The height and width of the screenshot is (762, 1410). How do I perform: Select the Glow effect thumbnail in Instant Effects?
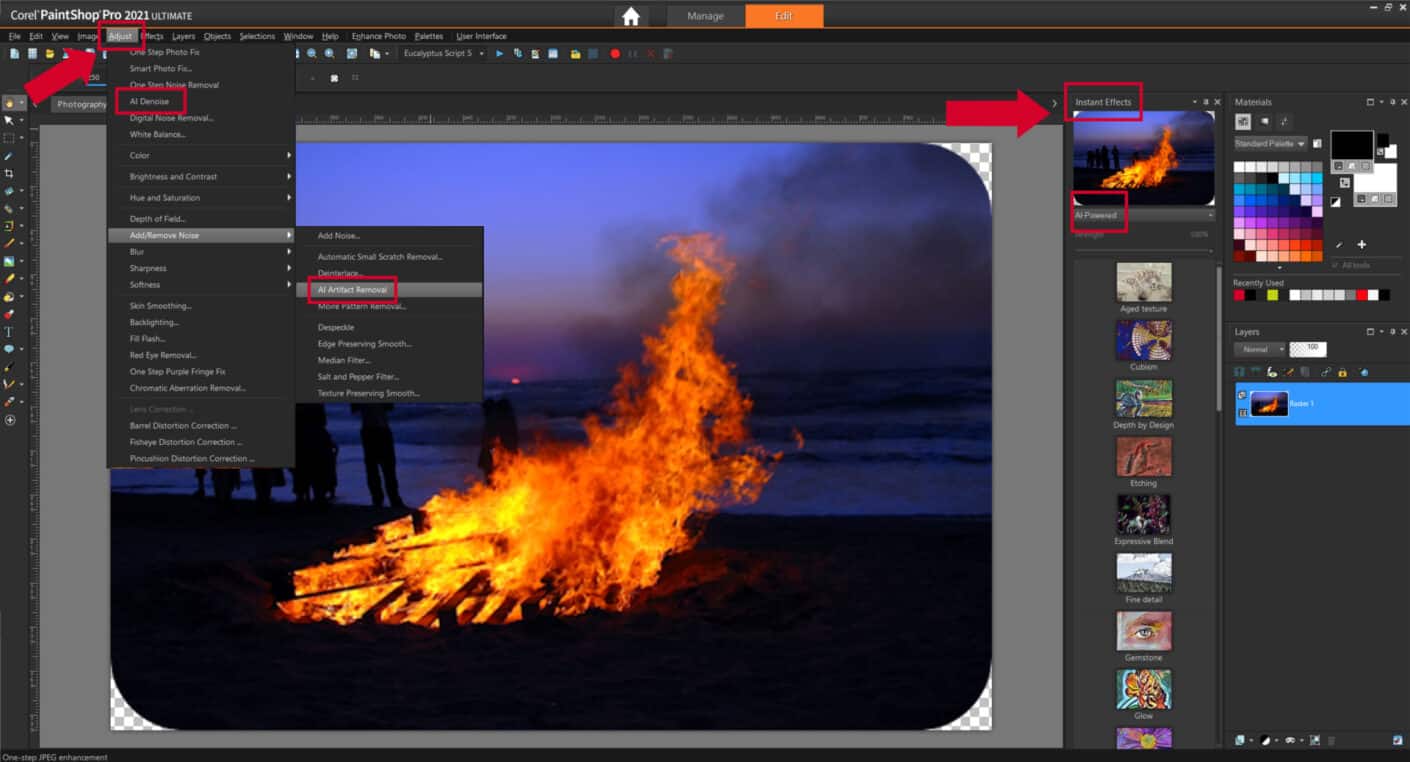point(1143,689)
